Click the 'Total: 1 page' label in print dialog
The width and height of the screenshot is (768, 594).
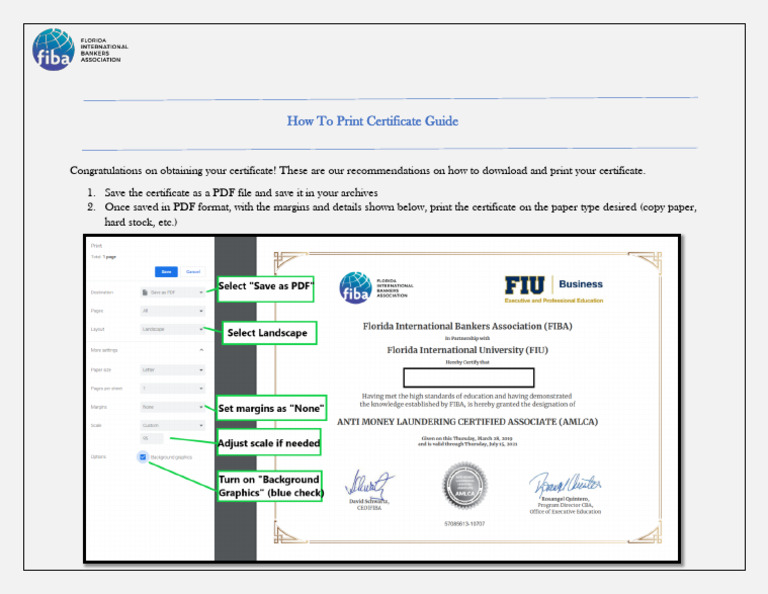click(x=103, y=257)
